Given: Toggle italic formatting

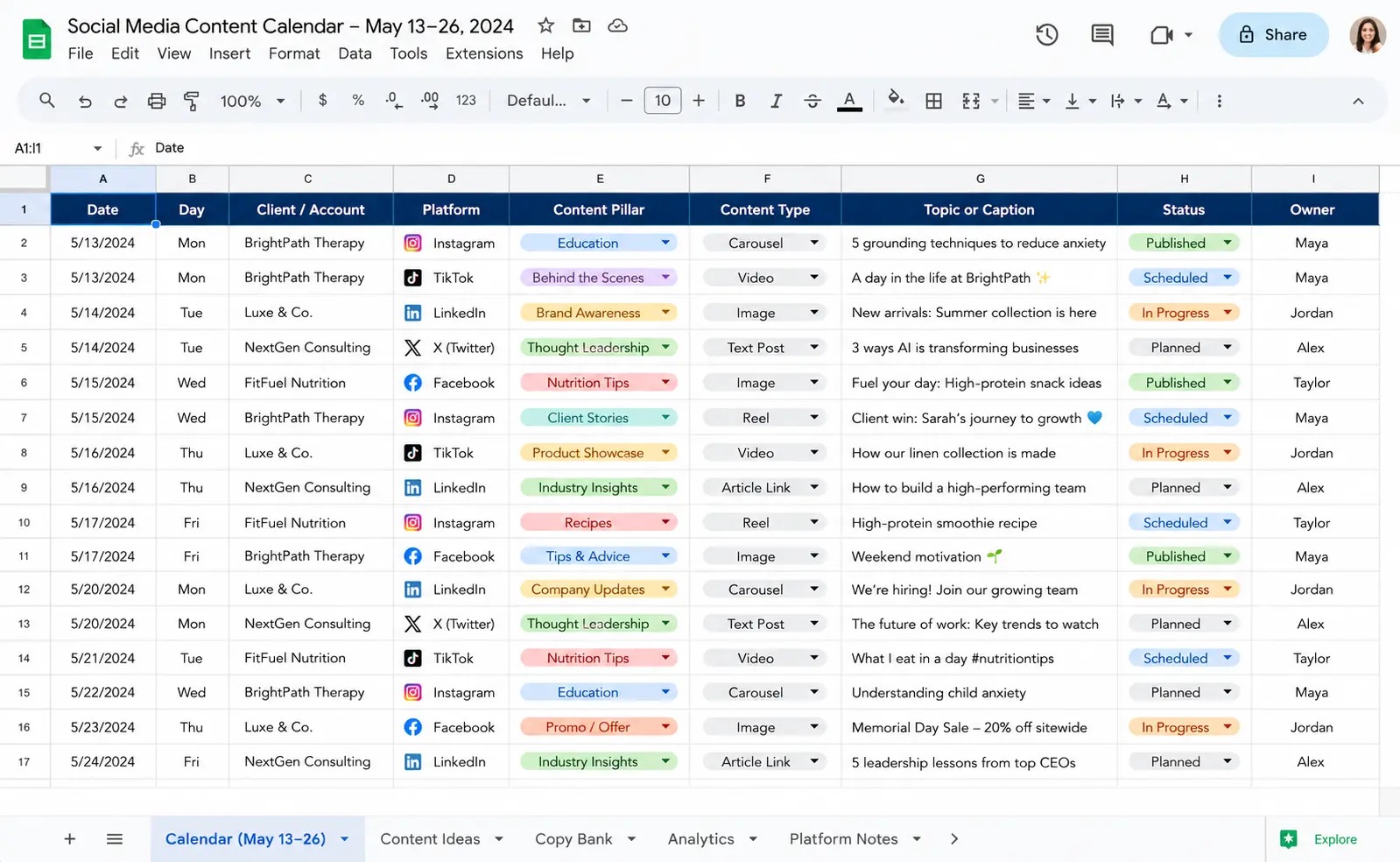Looking at the screenshot, I should tap(776, 101).
